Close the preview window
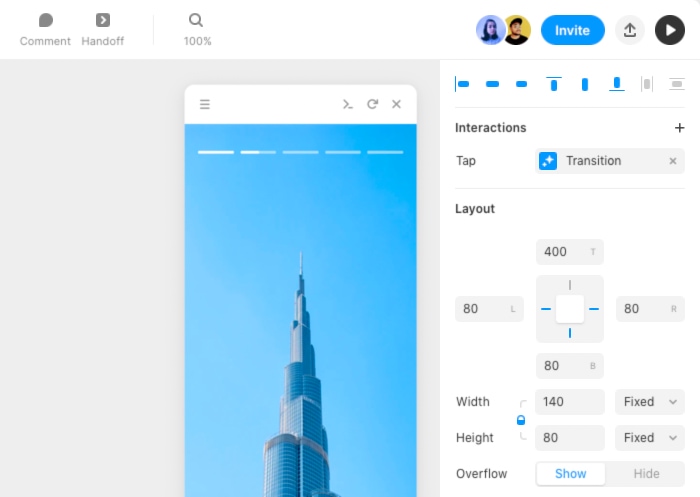This screenshot has width=700, height=497. pos(396,104)
